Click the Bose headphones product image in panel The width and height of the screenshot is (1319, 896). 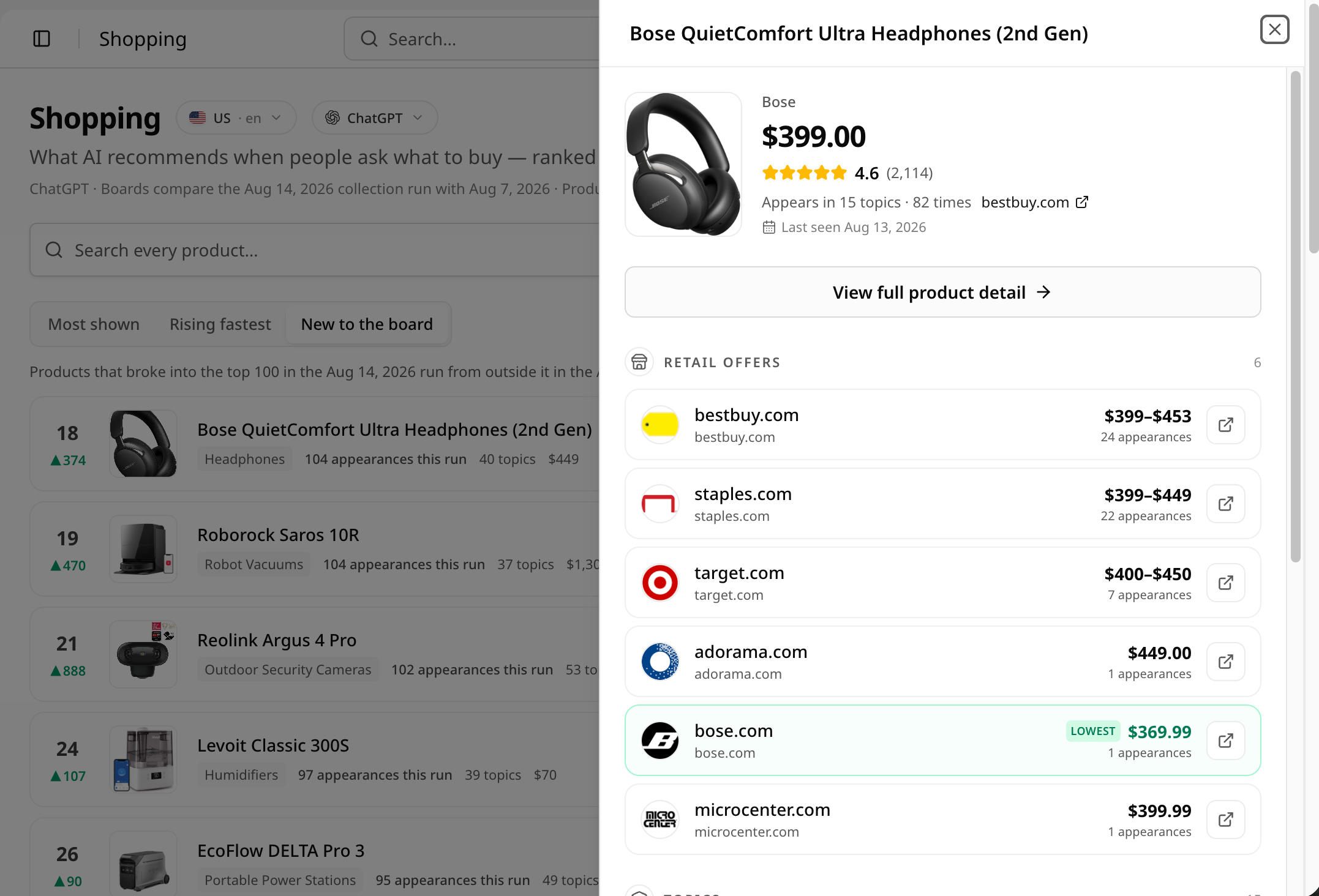point(683,164)
